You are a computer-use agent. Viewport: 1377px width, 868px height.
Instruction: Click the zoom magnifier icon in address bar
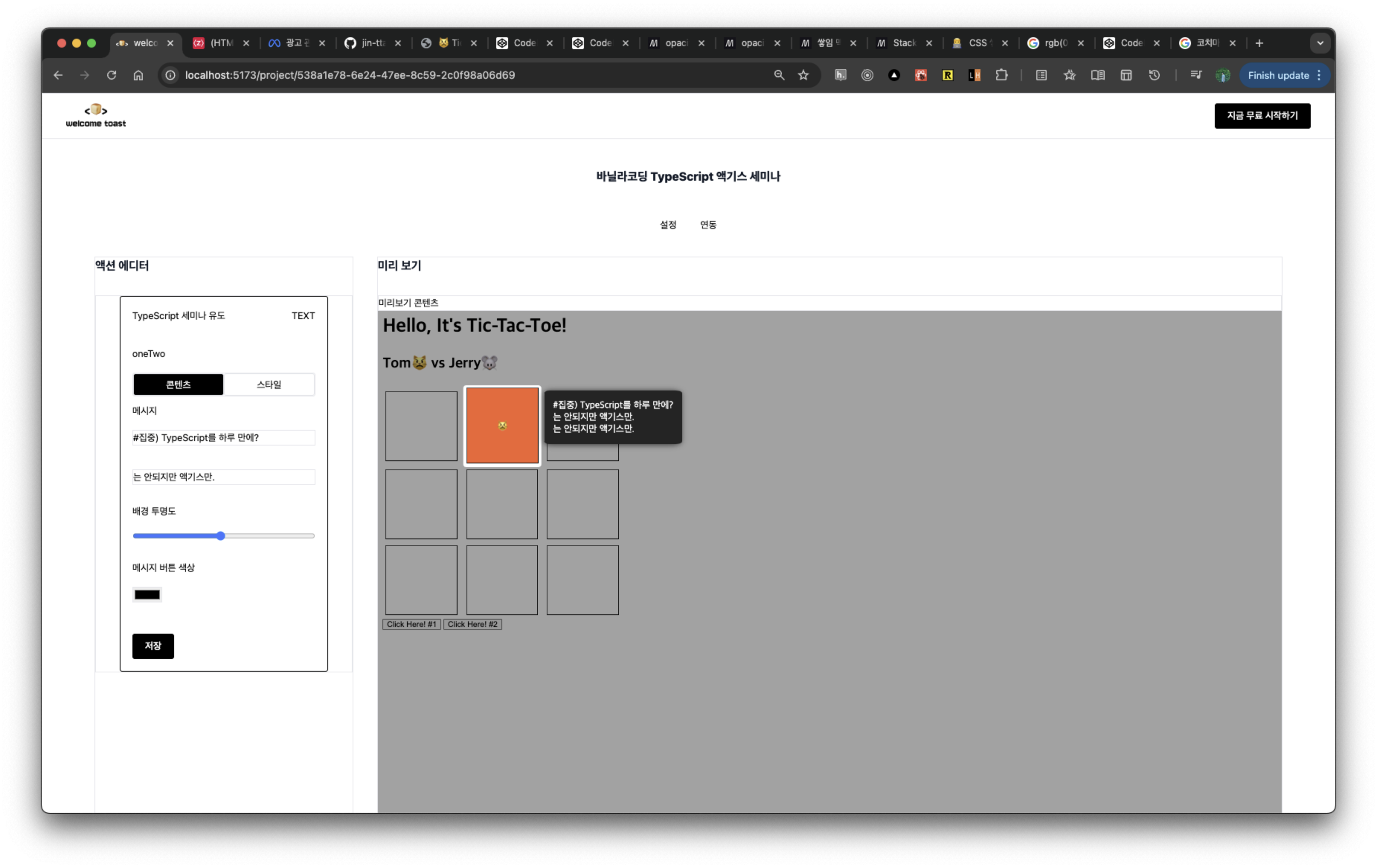779,75
